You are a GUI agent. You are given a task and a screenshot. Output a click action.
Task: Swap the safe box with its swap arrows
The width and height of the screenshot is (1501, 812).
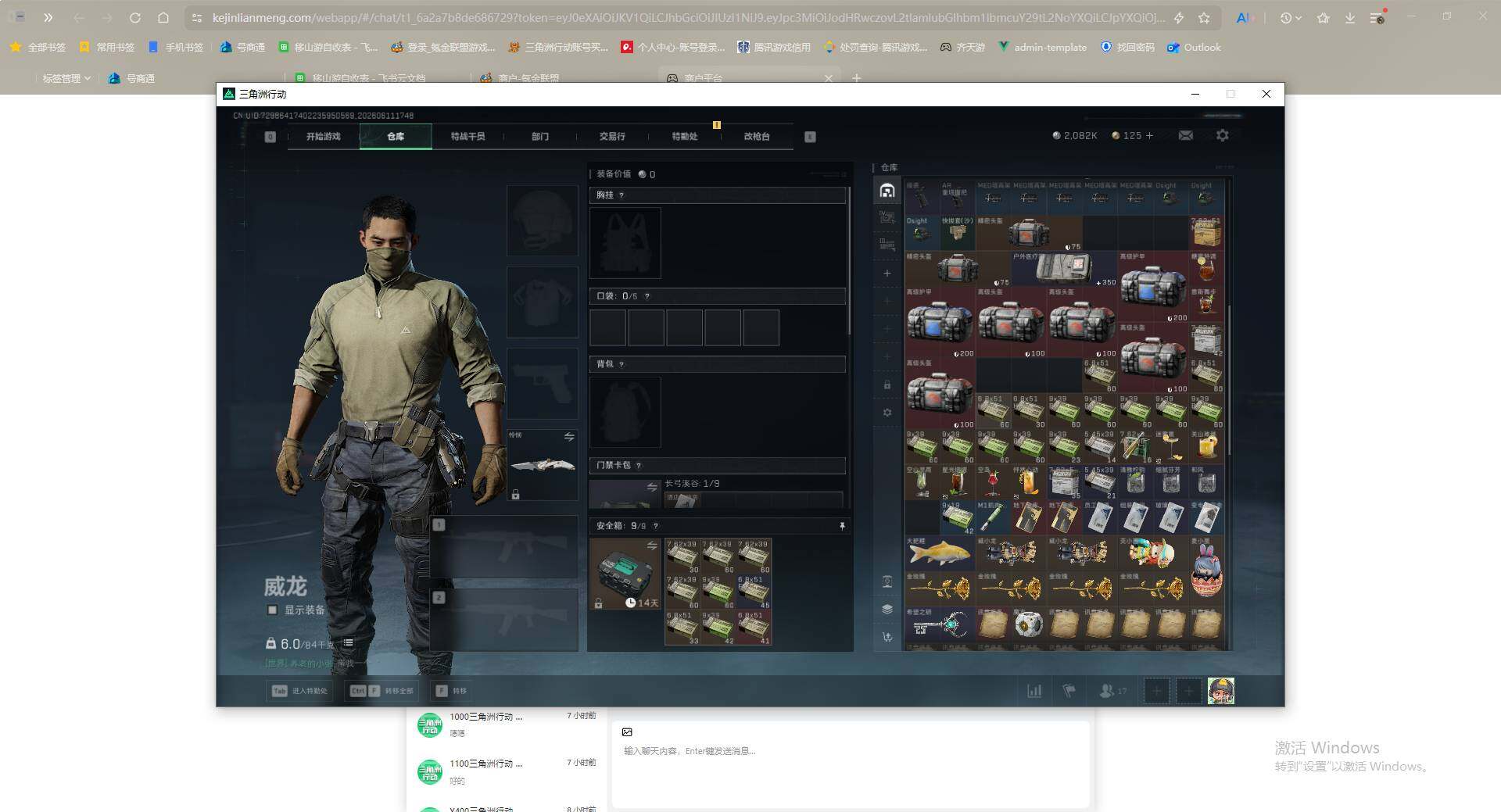(652, 546)
